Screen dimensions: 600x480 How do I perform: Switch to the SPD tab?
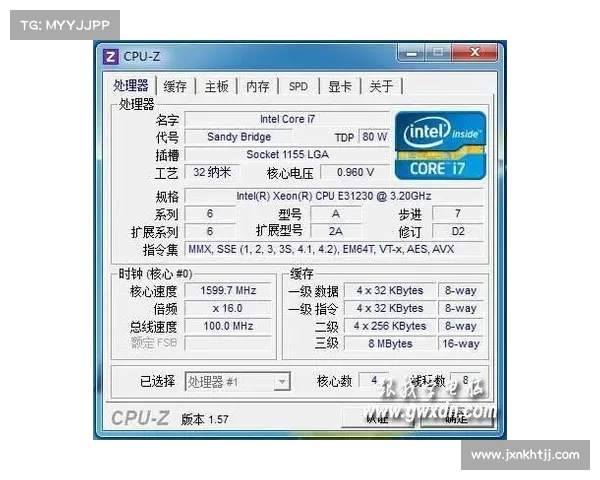tap(298, 87)
